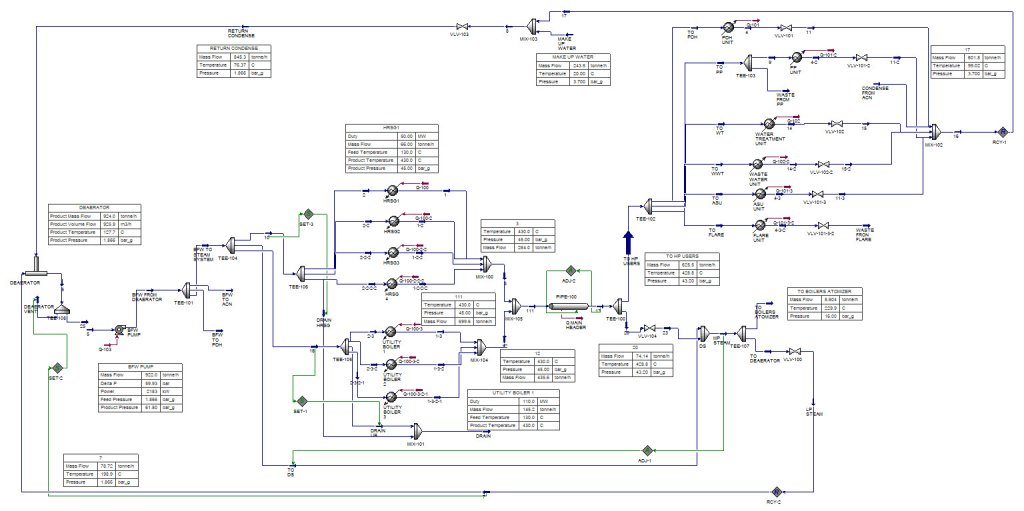Click the VLV-103 valve symbol

pos(461,26)
